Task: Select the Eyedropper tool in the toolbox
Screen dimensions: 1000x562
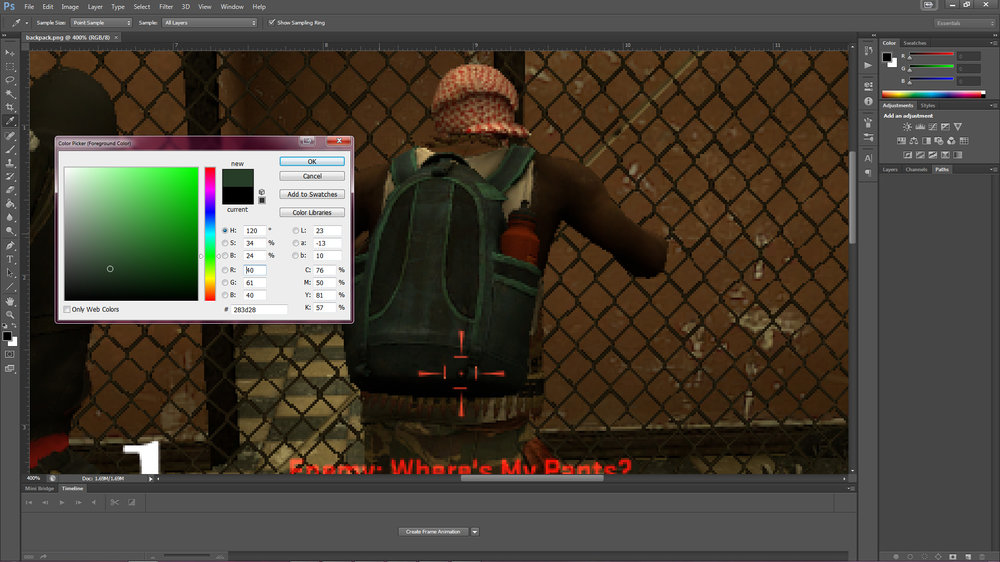Action: (10, 121)
